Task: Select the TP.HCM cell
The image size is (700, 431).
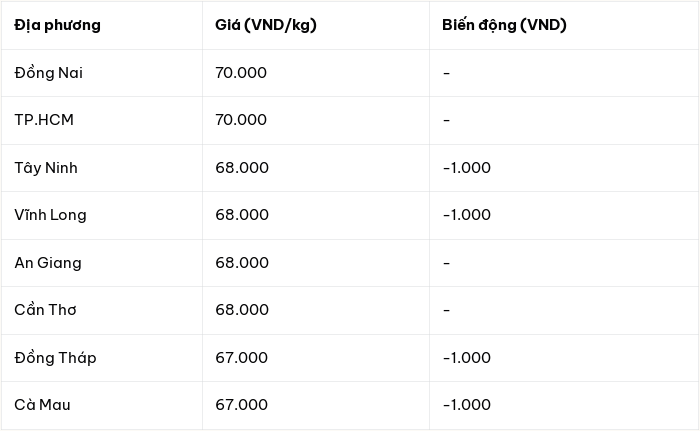Action: tap(44, 120)
